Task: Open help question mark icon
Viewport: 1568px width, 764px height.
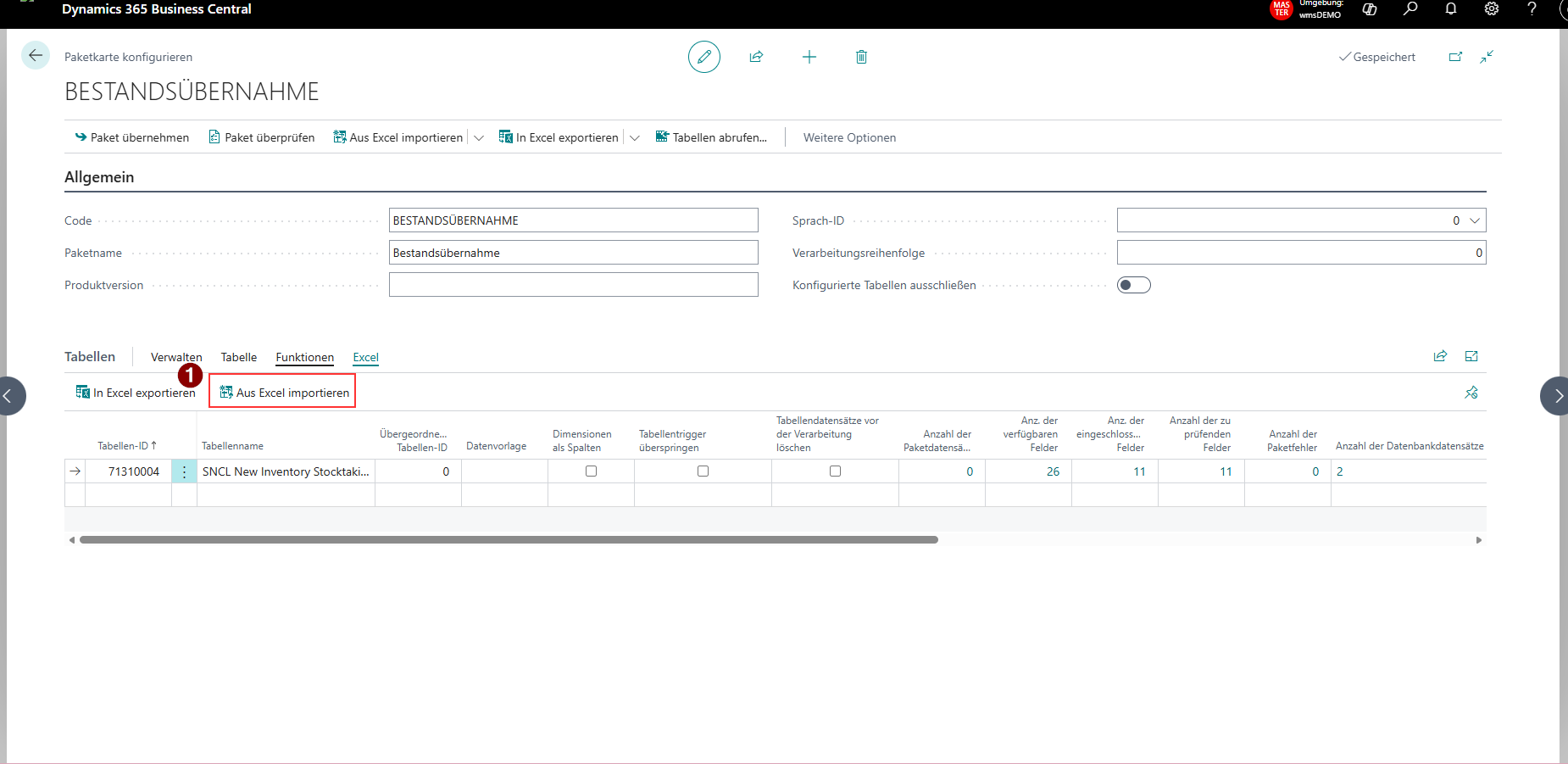Action: [1532, 8]
